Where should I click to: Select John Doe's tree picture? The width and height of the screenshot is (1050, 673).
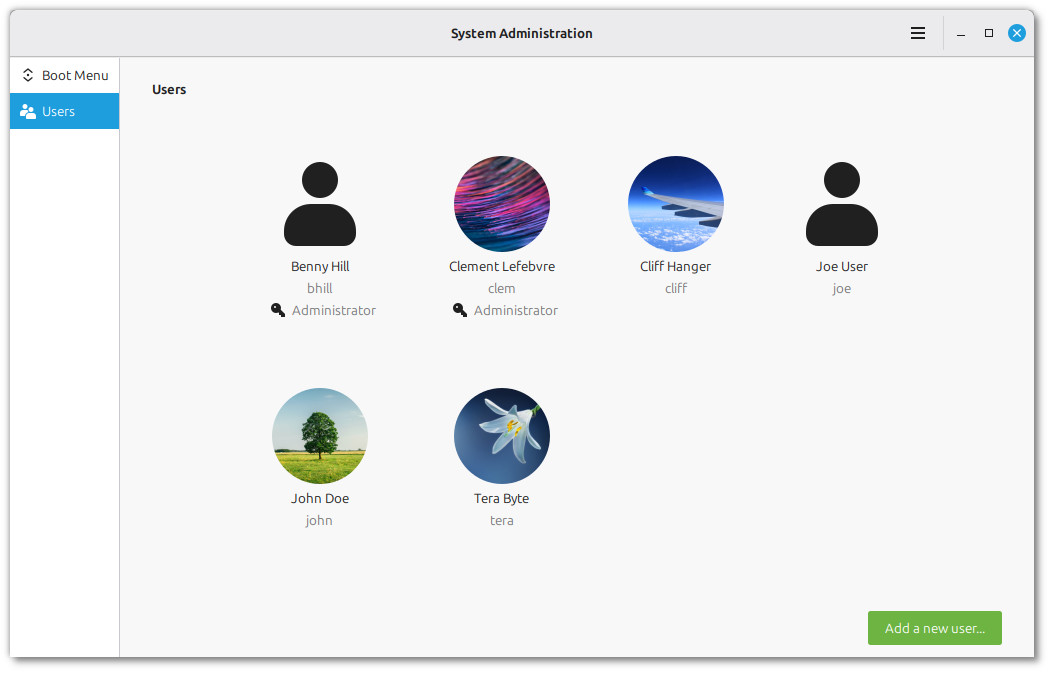click(320, 436)
